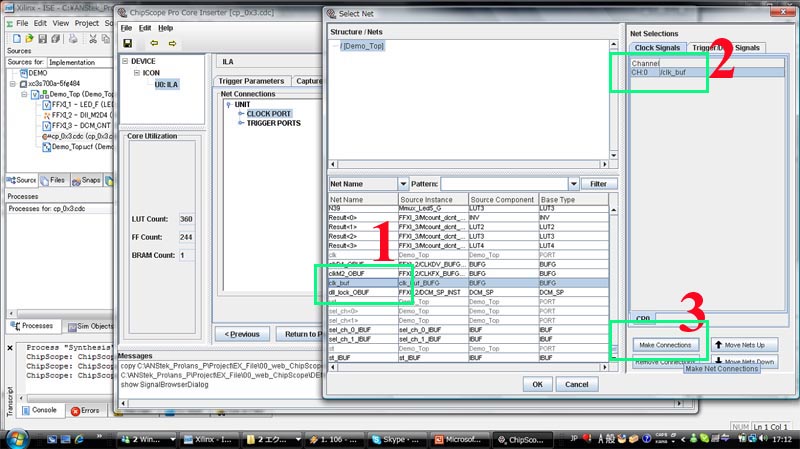Click the volume speaker tray icon
The height and width of the screenshot is (449, 800).
coord(763,438)
